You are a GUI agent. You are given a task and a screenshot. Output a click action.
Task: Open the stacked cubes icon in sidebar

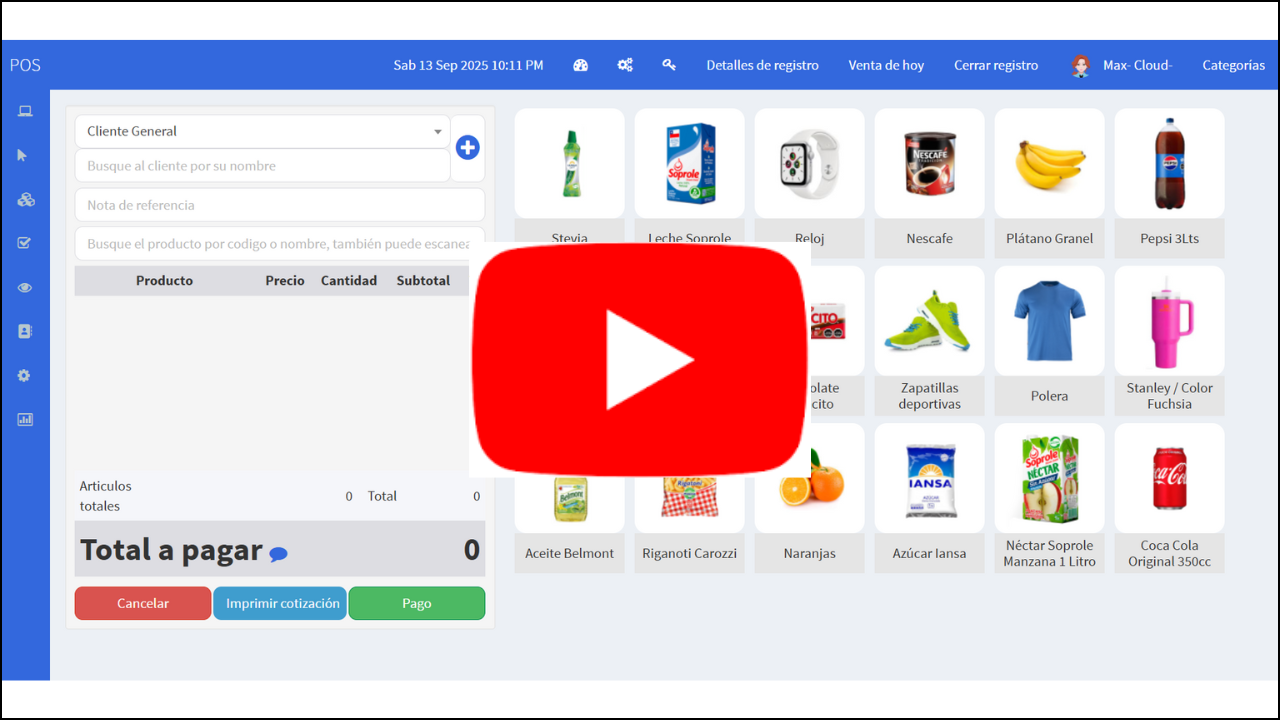pos(25,199)
